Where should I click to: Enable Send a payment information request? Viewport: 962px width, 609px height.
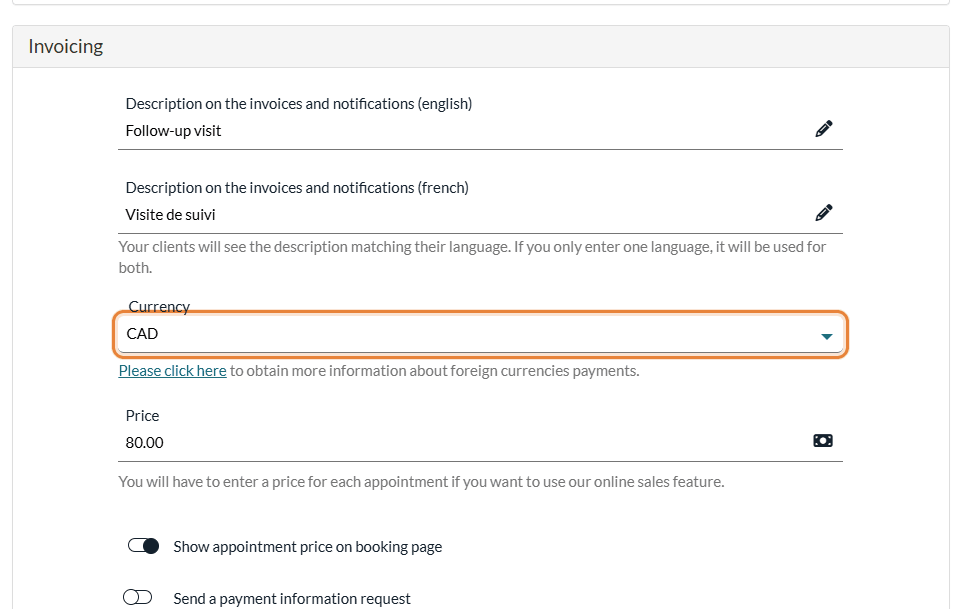(x=137, y=597)
